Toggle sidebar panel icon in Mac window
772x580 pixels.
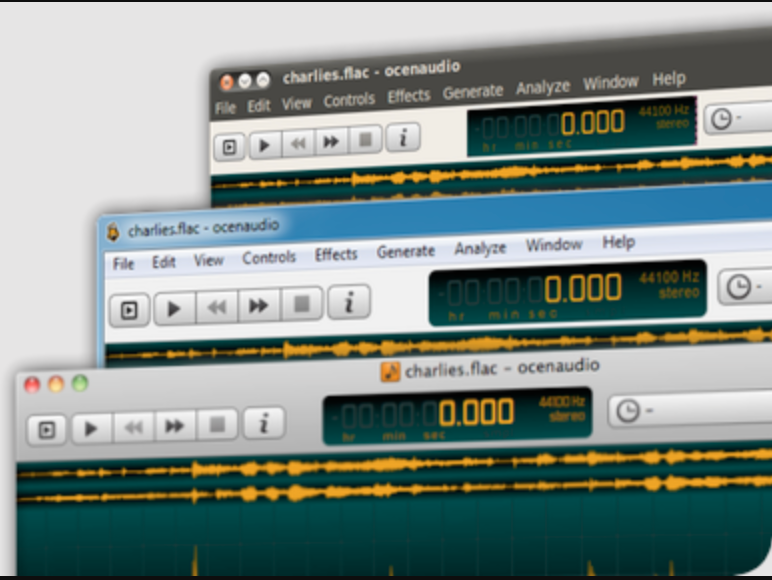pos(47,430)
